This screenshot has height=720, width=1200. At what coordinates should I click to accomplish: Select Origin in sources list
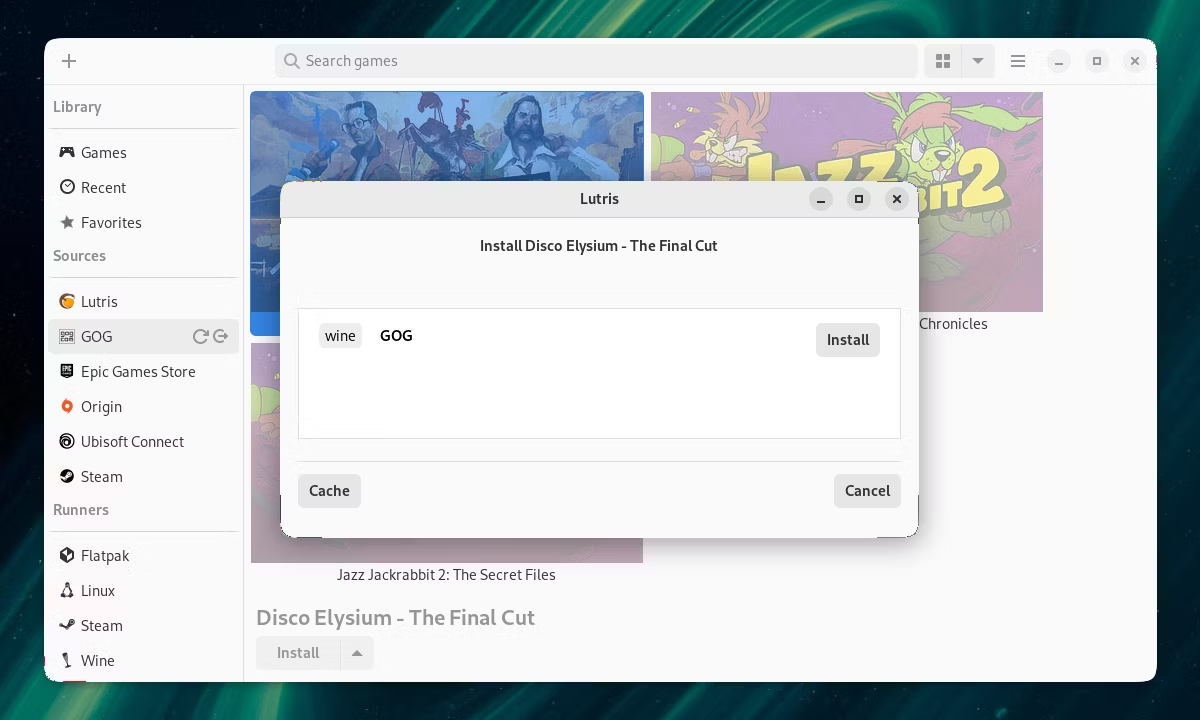(101, 407)
